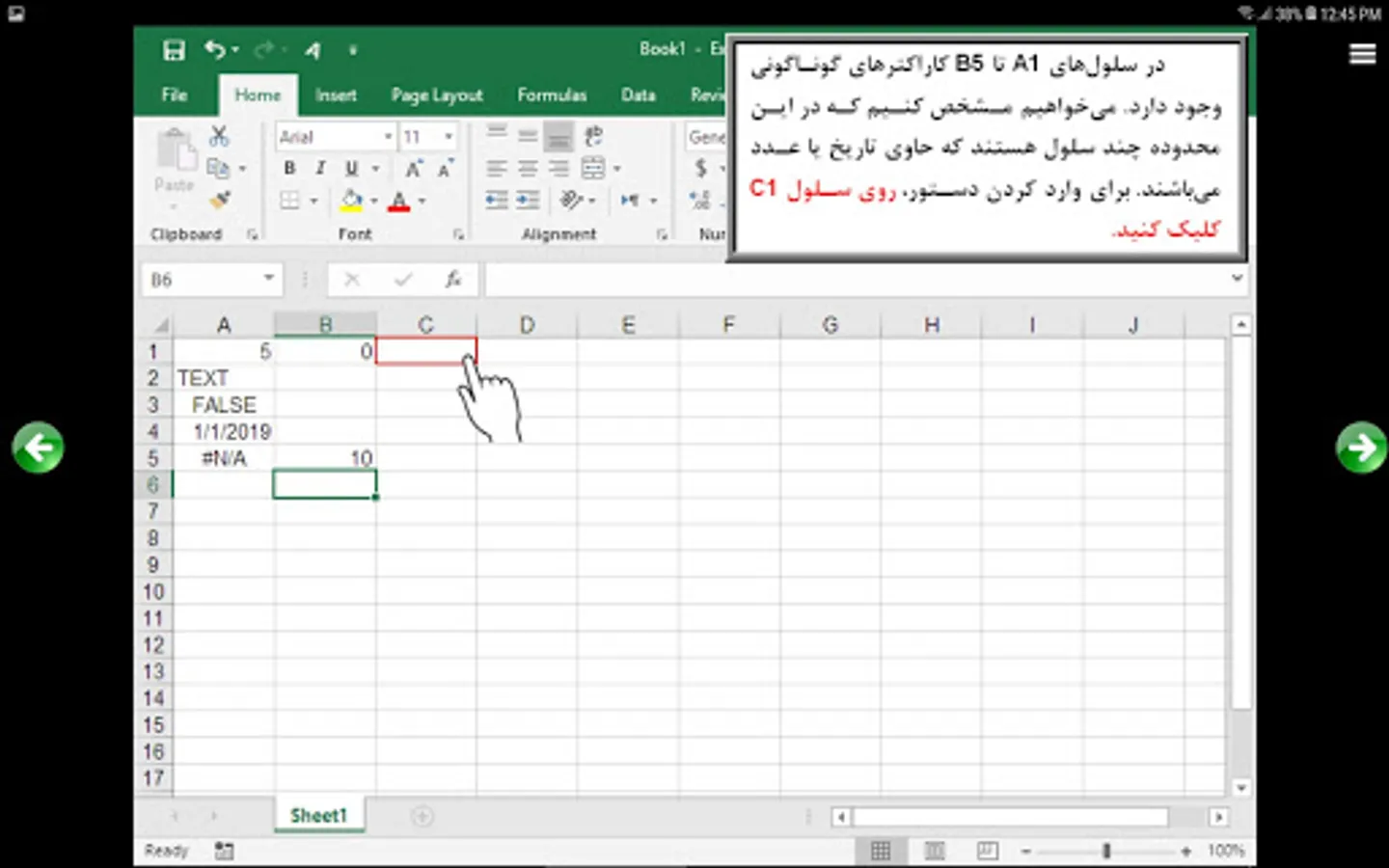Open the Copy options dropdown arrow

coord(242,169)
